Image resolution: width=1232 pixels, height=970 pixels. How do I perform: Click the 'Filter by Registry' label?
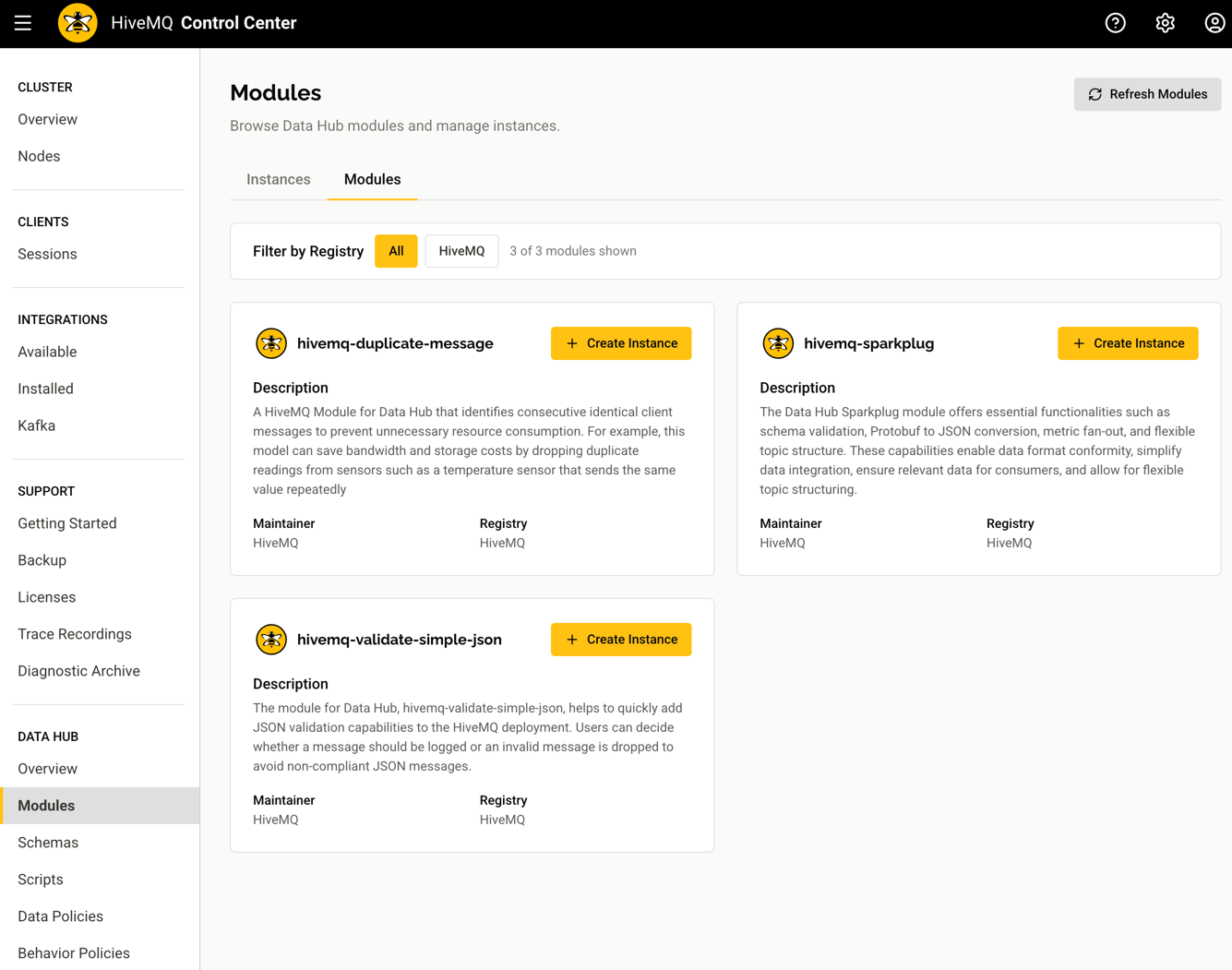click(x=308, y=251)
